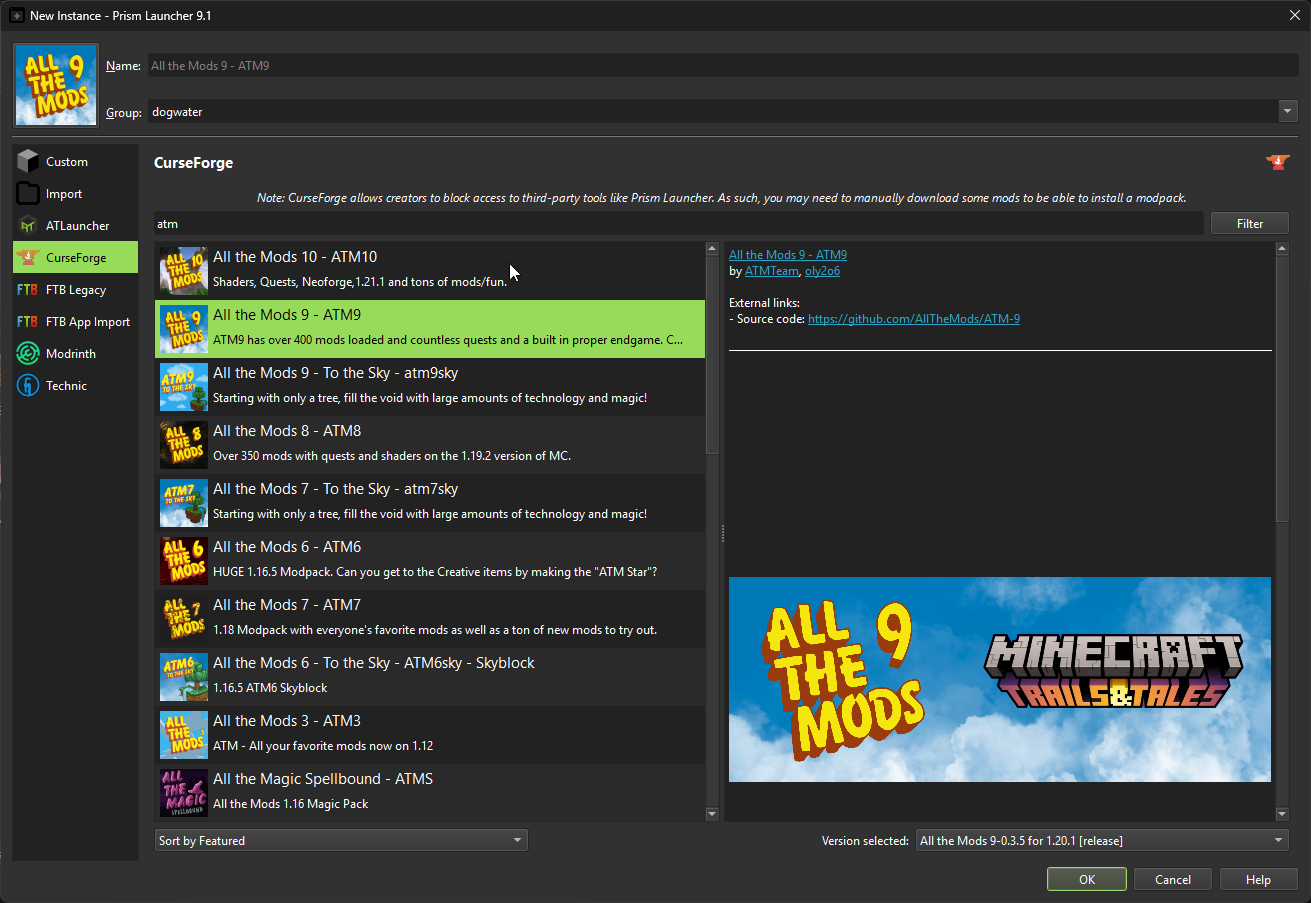Screen dimensions: 1311x903
Task: Click the description pane scroll down arrow
Action: (x=1283, y=815)
